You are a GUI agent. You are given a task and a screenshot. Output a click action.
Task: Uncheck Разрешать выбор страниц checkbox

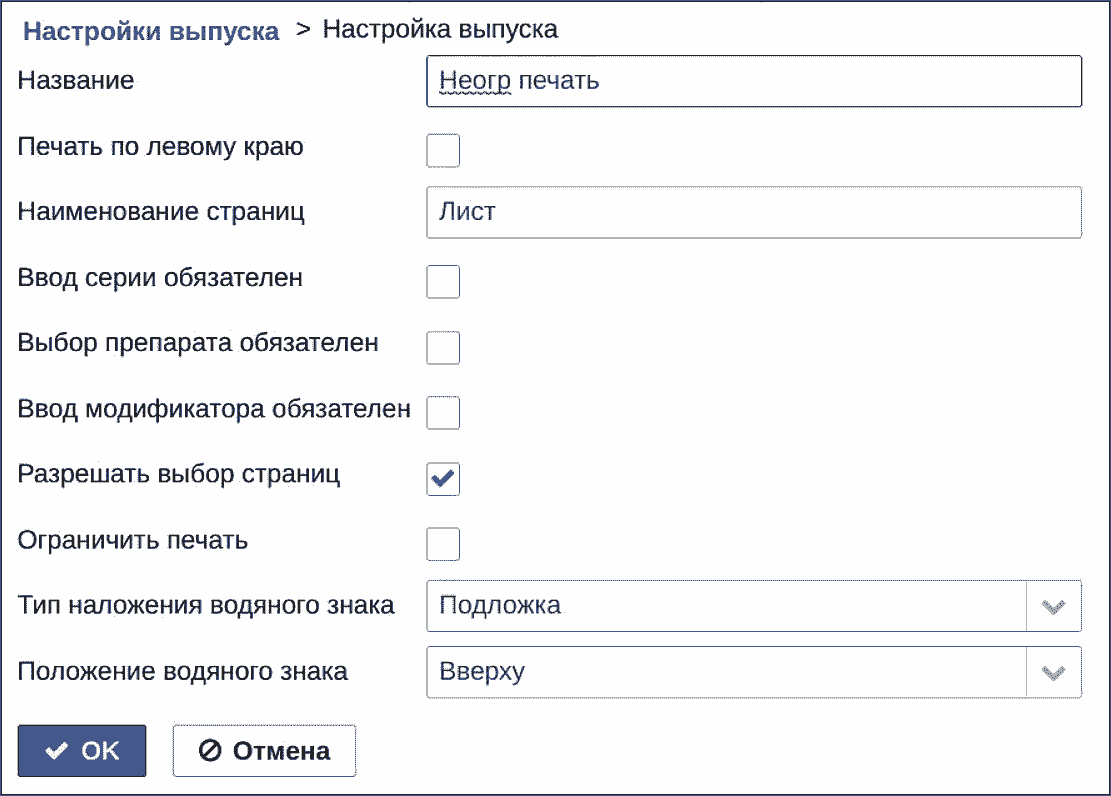pyautogui.click(x=443, y=478)
